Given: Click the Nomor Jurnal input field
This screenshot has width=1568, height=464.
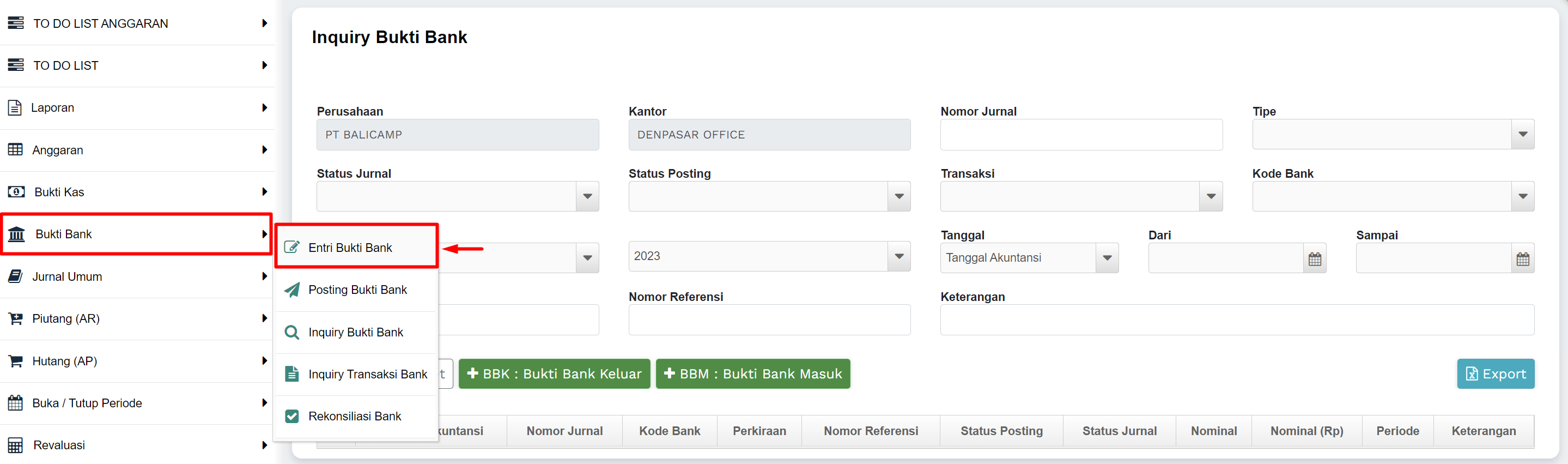Looking at the screenshot, I should pyautogui.click(x=1080, y=135).
